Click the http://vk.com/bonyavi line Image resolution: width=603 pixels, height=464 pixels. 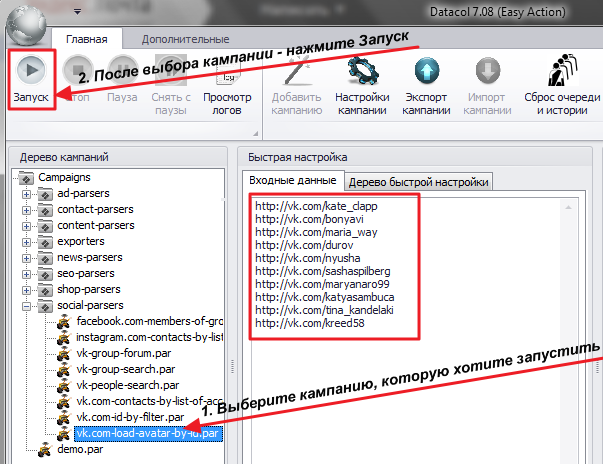(309, 220)
